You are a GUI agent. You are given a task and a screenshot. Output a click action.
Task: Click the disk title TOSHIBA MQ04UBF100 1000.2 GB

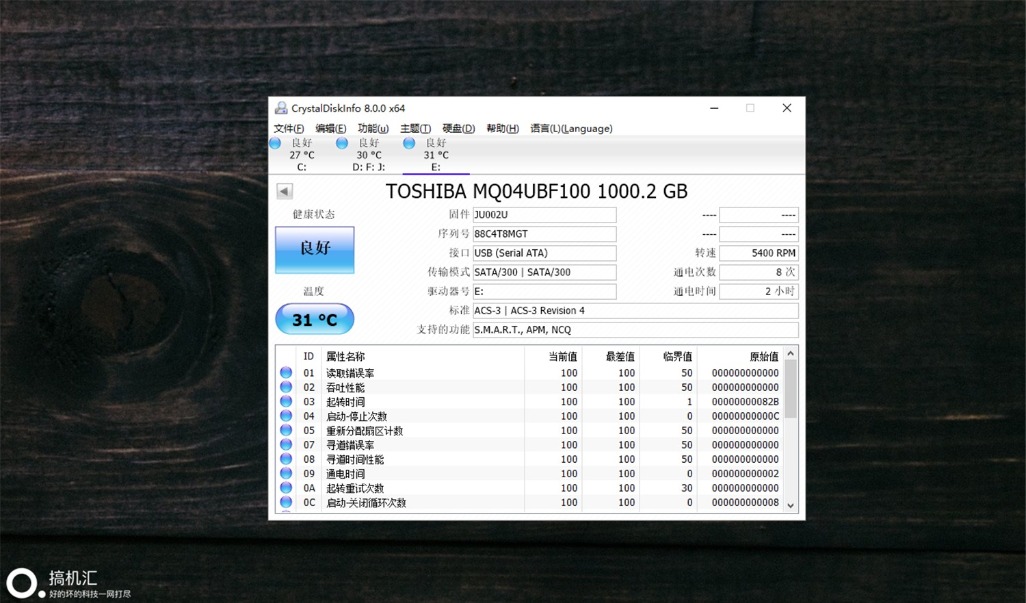coord(537,191)
